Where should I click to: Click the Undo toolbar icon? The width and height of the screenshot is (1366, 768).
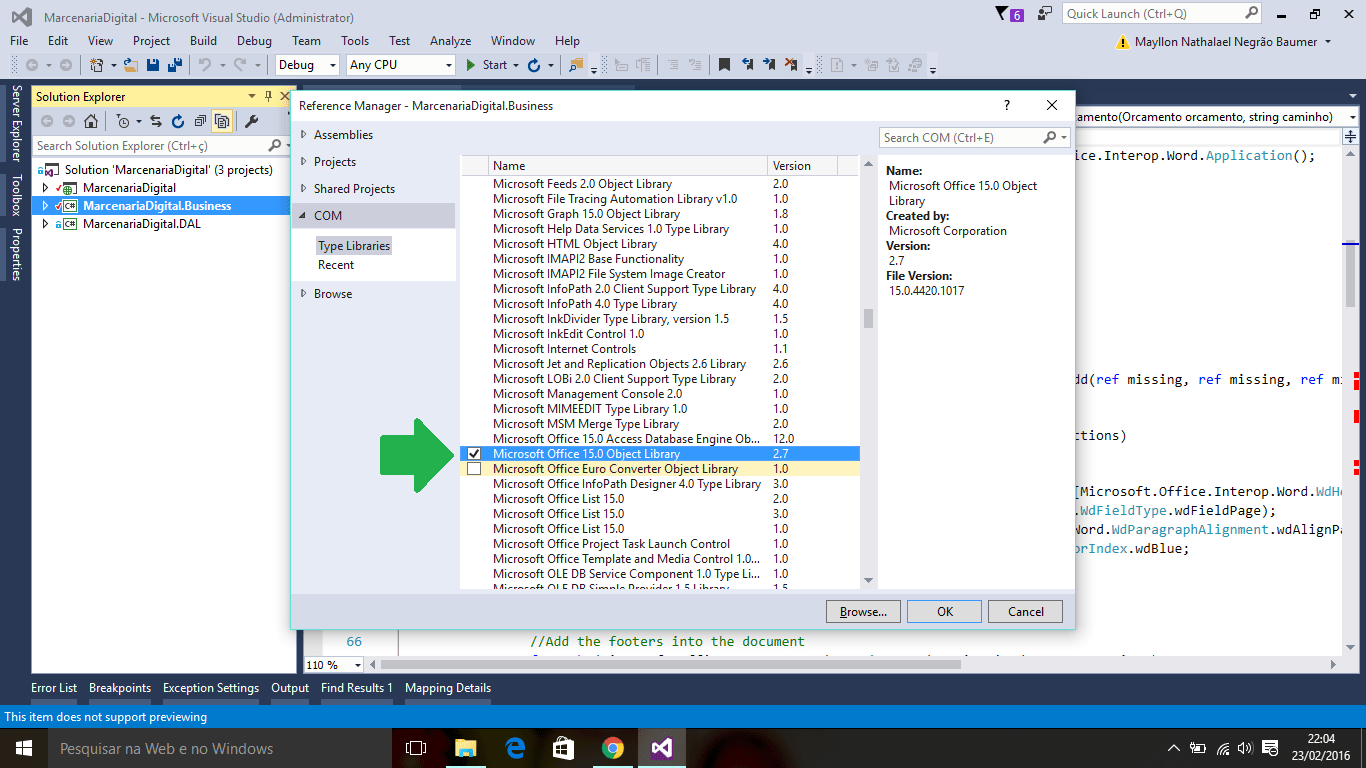click(205, 65)
